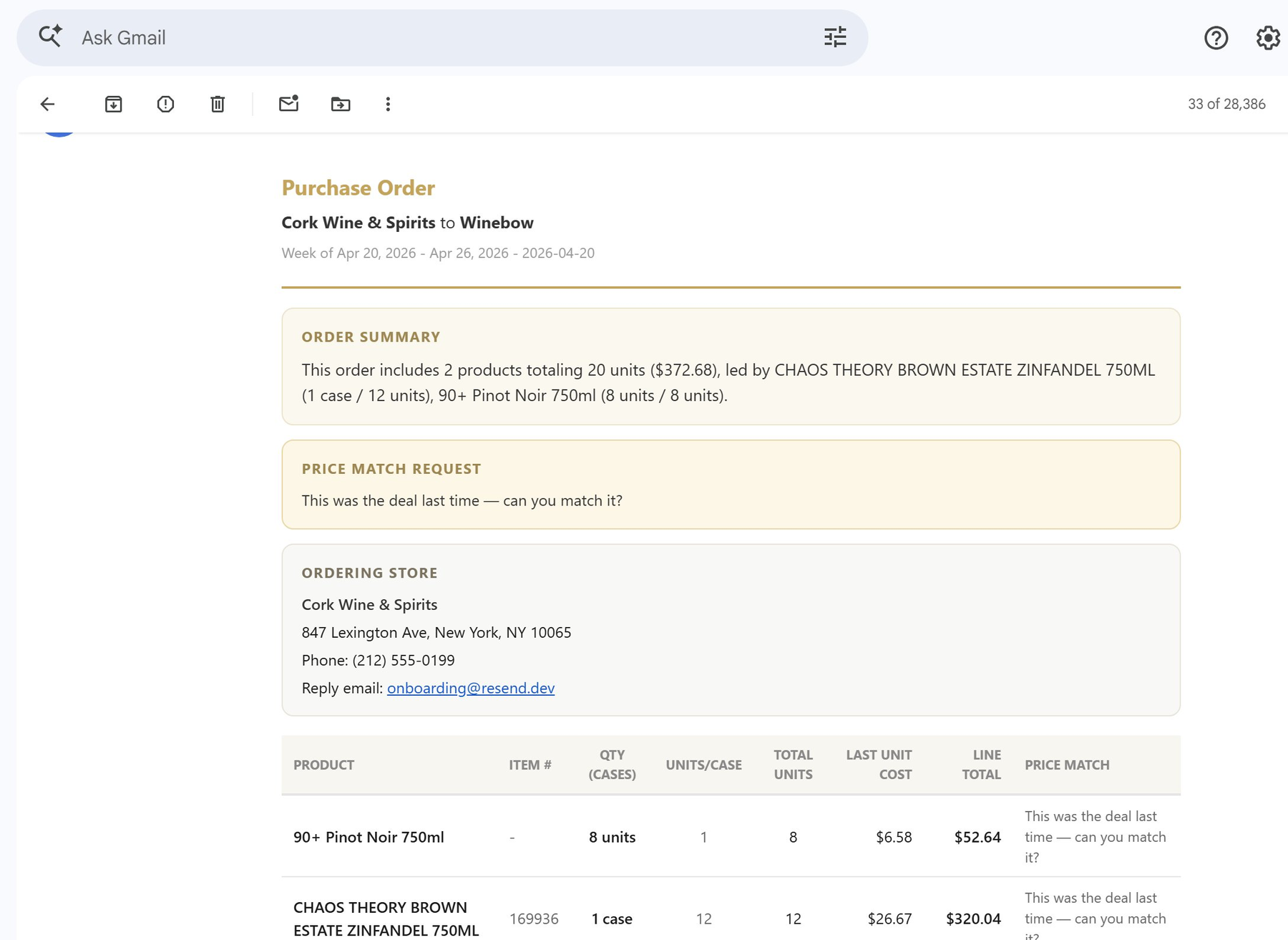The height and width of the screenshot is (940, 1288).
Task: Select the Cork Wine & Spirits store name
Action: coord(369,604)
